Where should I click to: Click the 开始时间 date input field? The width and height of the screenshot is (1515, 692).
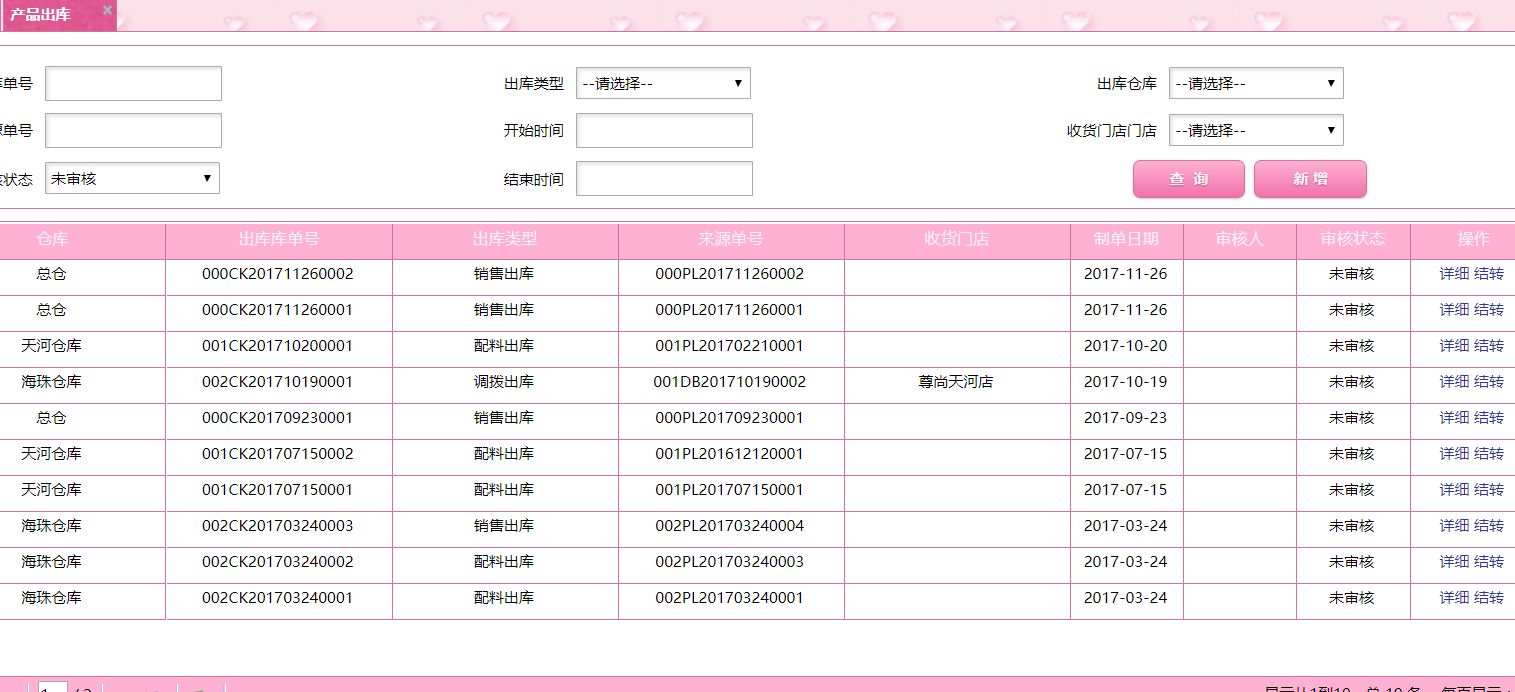click(663, 130)
